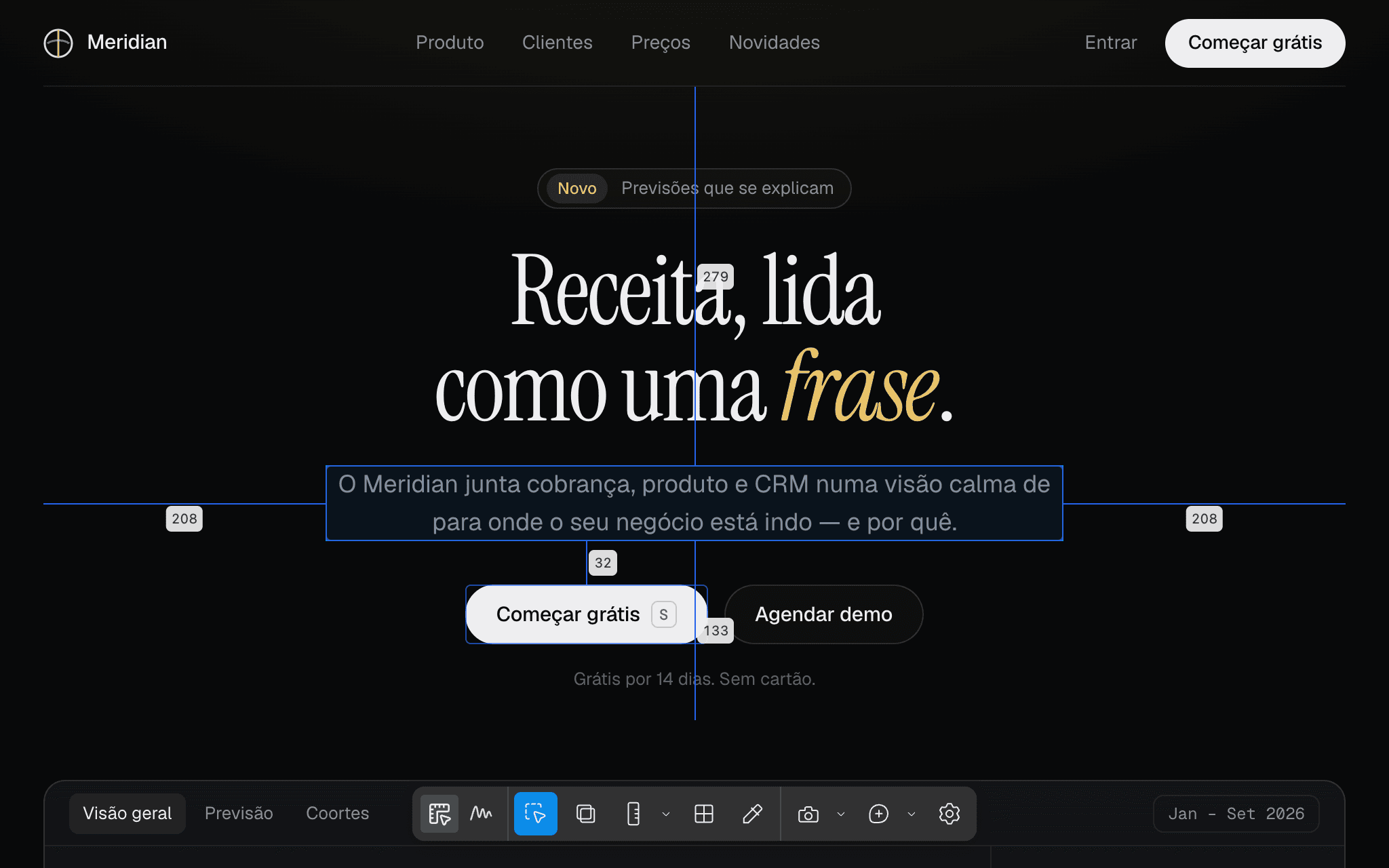Pick the vertical ruler tool
The height and width of the screenshot is (868, 1389).
[633, 814]
